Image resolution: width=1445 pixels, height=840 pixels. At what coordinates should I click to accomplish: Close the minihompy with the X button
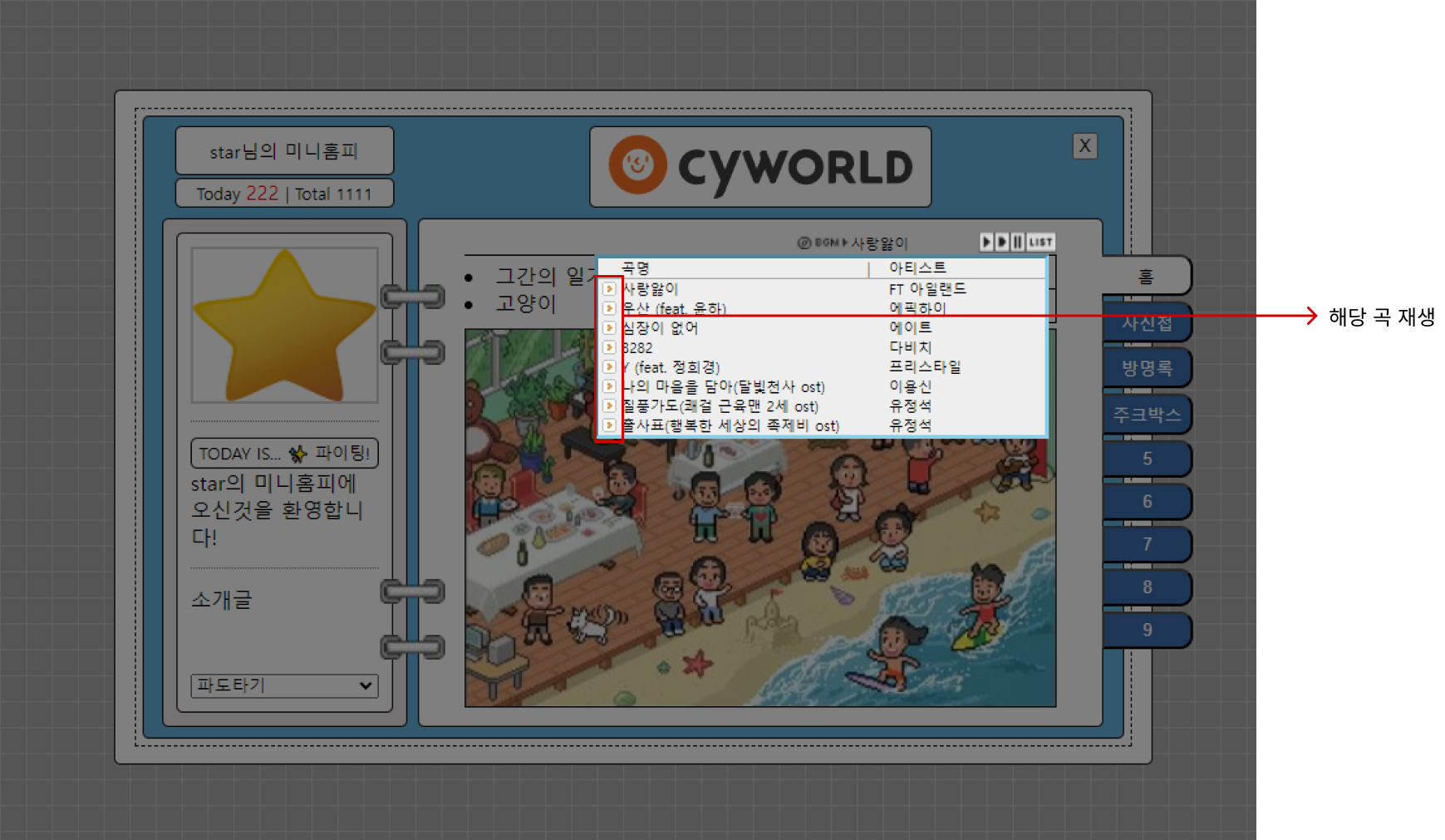point(1084,146)
